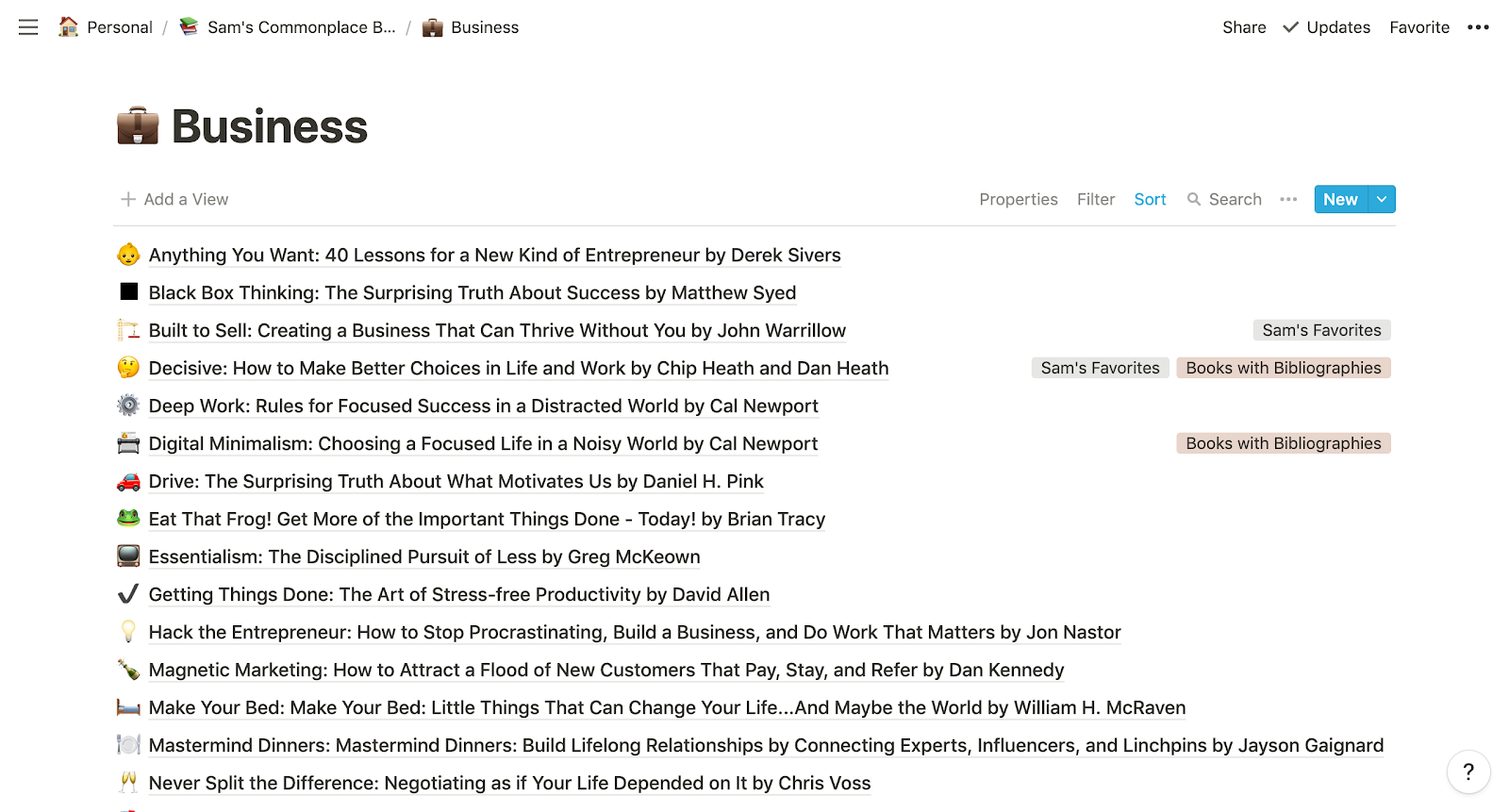Toggle Favorite for this page
The width and height of the screenshot is (1509, 812).
1418,27
